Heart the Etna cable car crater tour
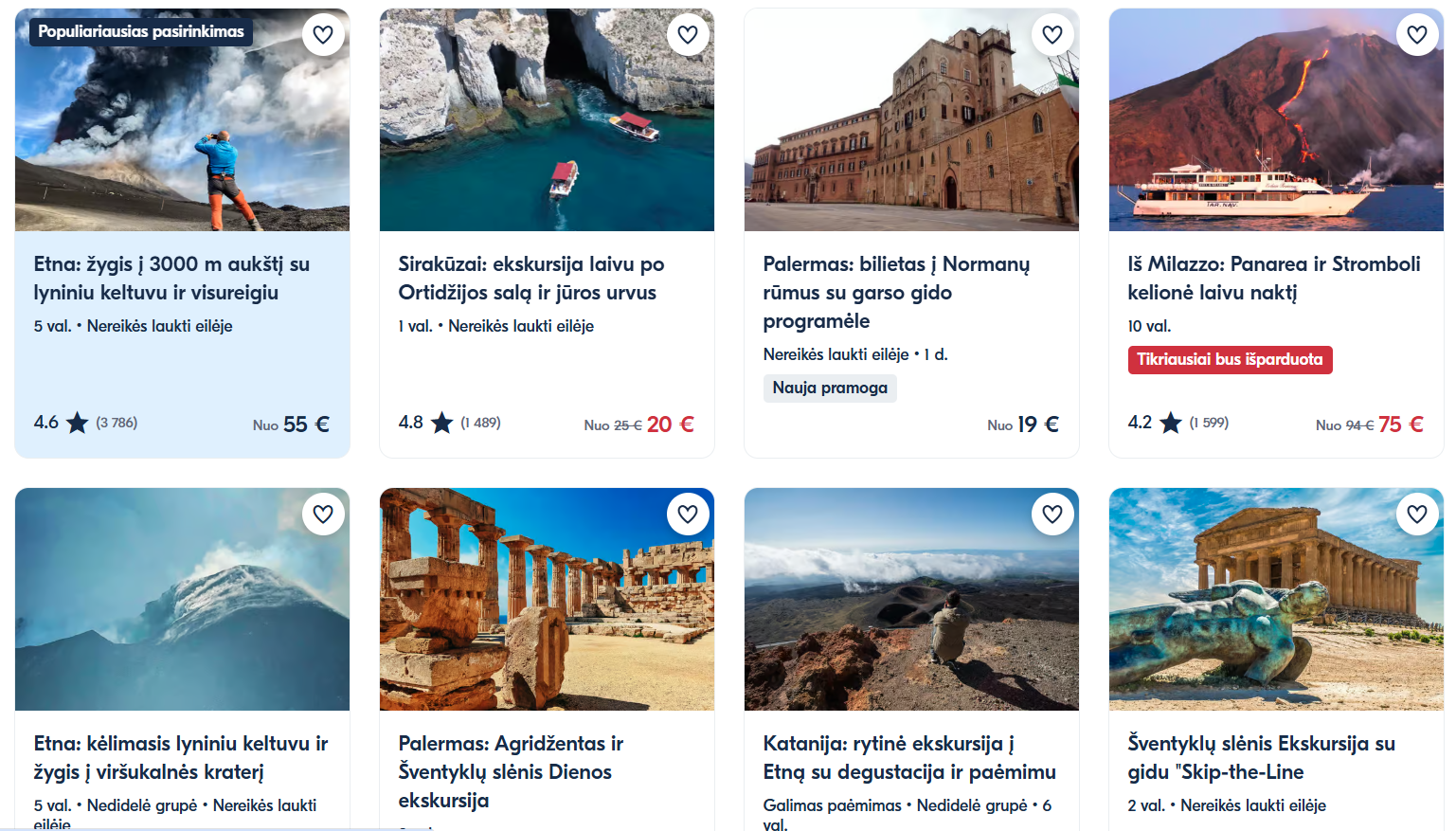This screenshot has width=1456, height=831. (x=323, y=515)
